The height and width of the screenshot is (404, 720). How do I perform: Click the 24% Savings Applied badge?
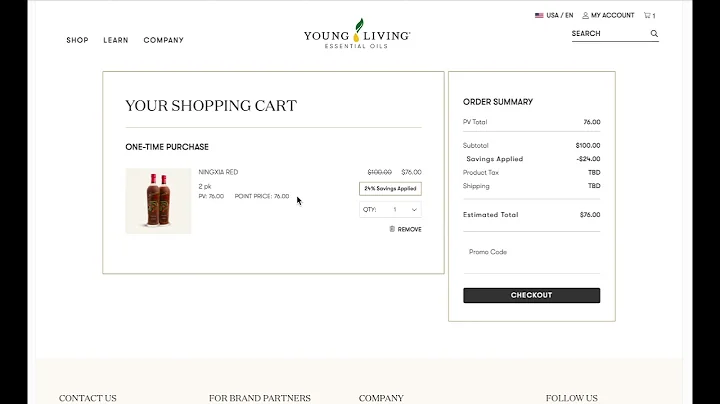pyautogui.click(x=390, y=189)
